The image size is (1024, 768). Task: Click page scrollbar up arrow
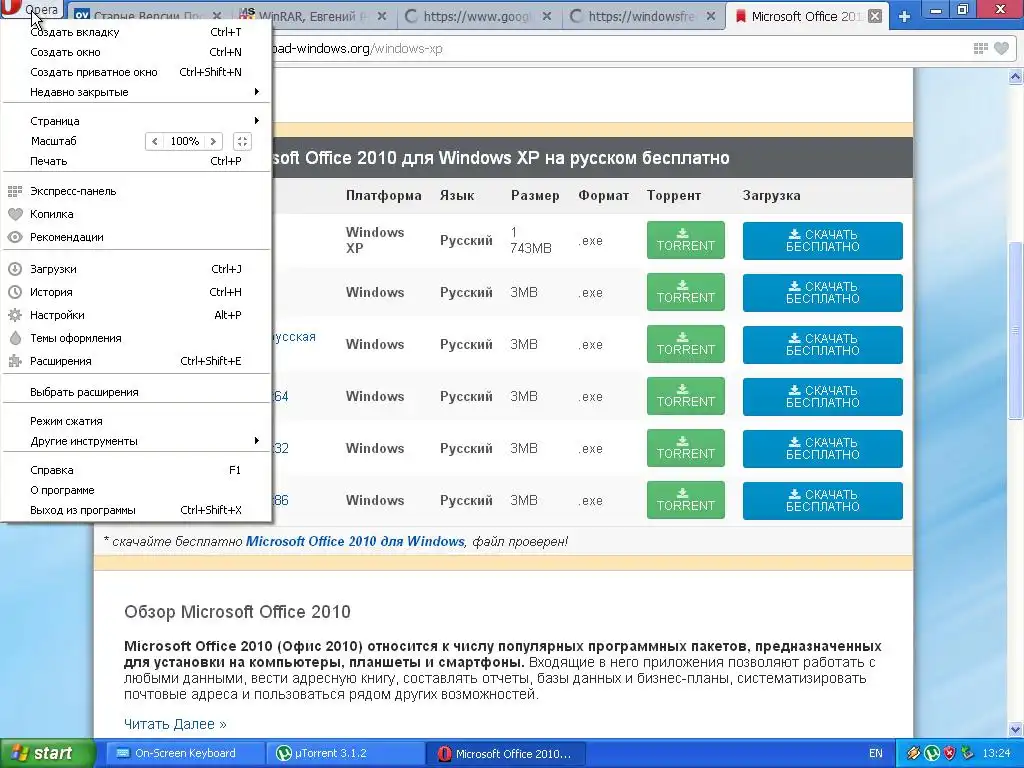point(1015,78)
